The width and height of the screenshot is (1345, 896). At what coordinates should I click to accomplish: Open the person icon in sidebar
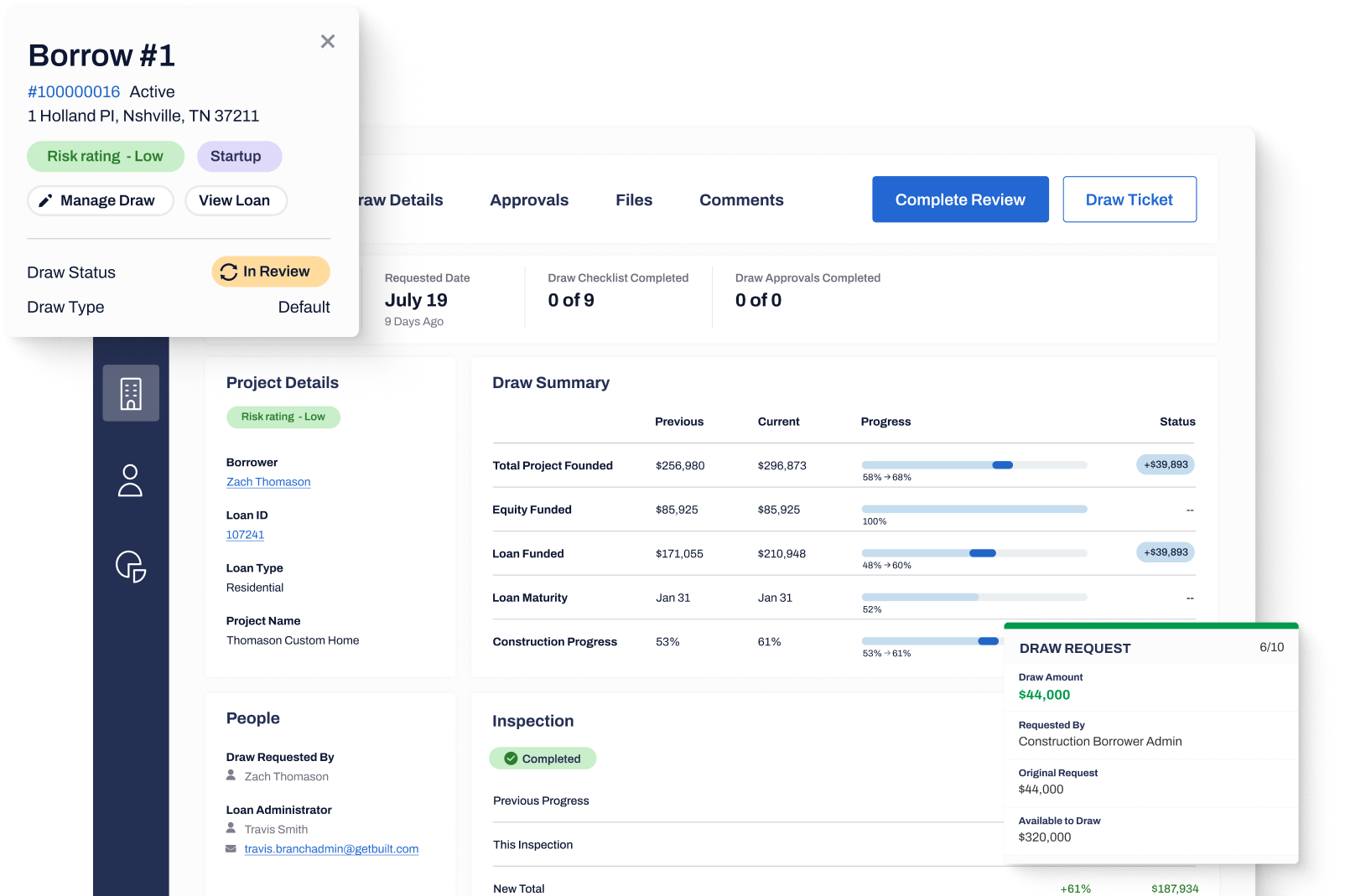point(130,480)
